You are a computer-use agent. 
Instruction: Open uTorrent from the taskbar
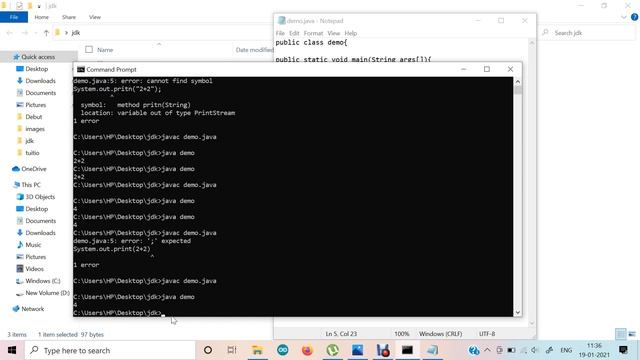[x=333, y=350]
